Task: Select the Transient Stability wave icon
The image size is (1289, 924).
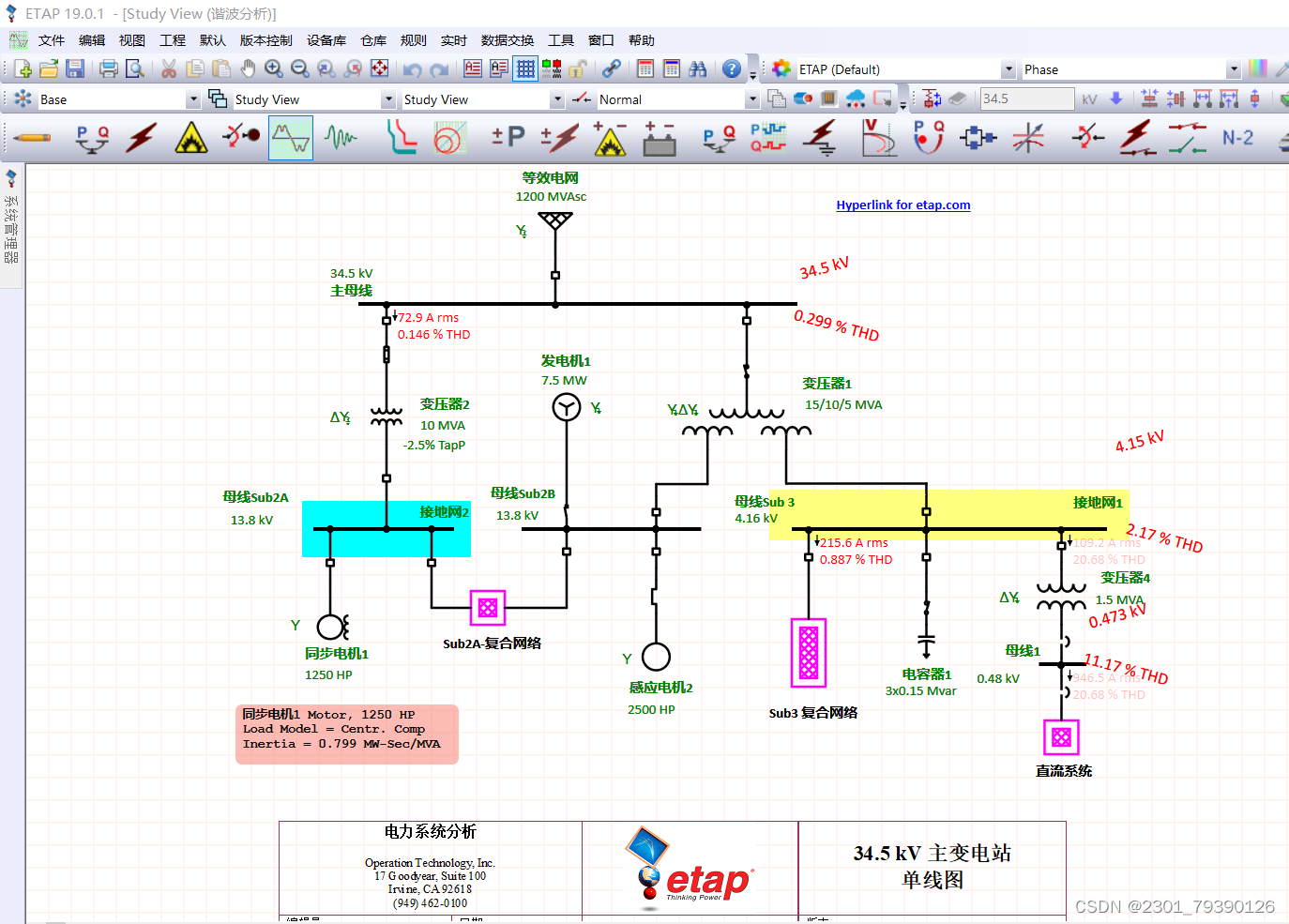Action: point(341,138)
